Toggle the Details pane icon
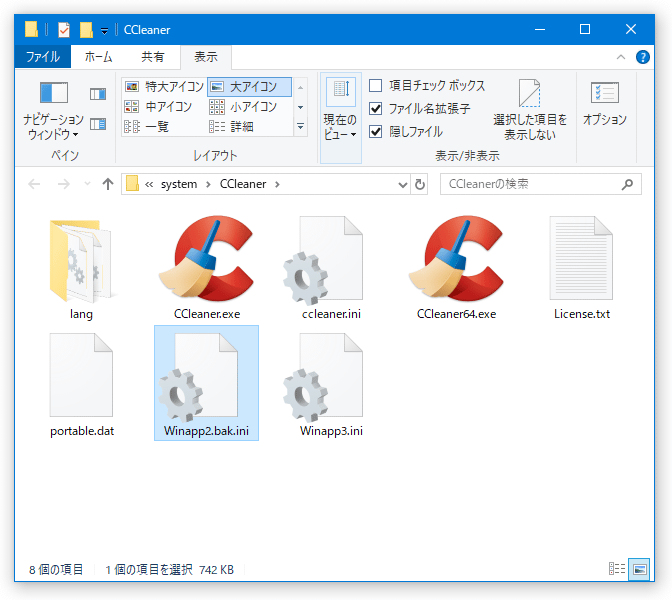672x600 pixels. [x=98, y=124]
